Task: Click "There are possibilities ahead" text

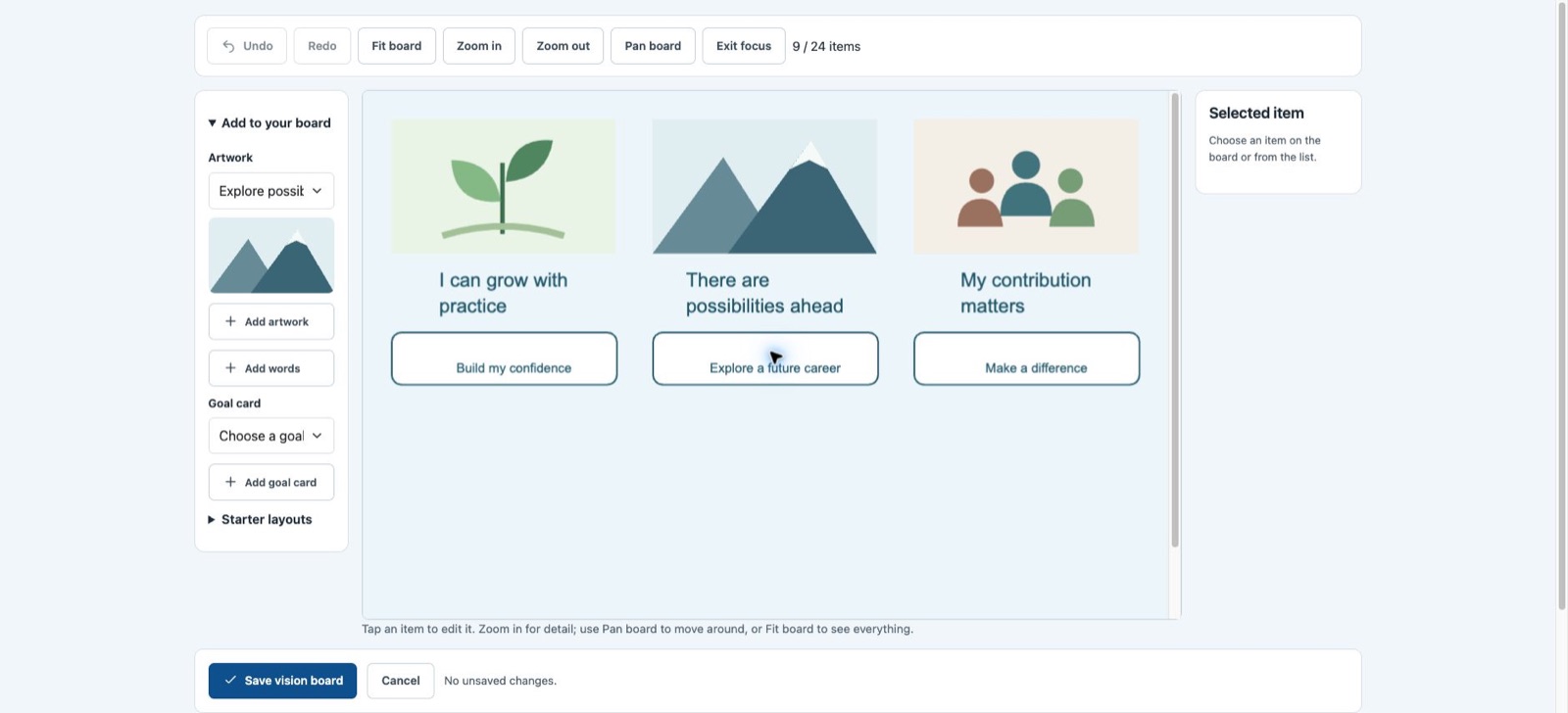Action: [764, 293]
